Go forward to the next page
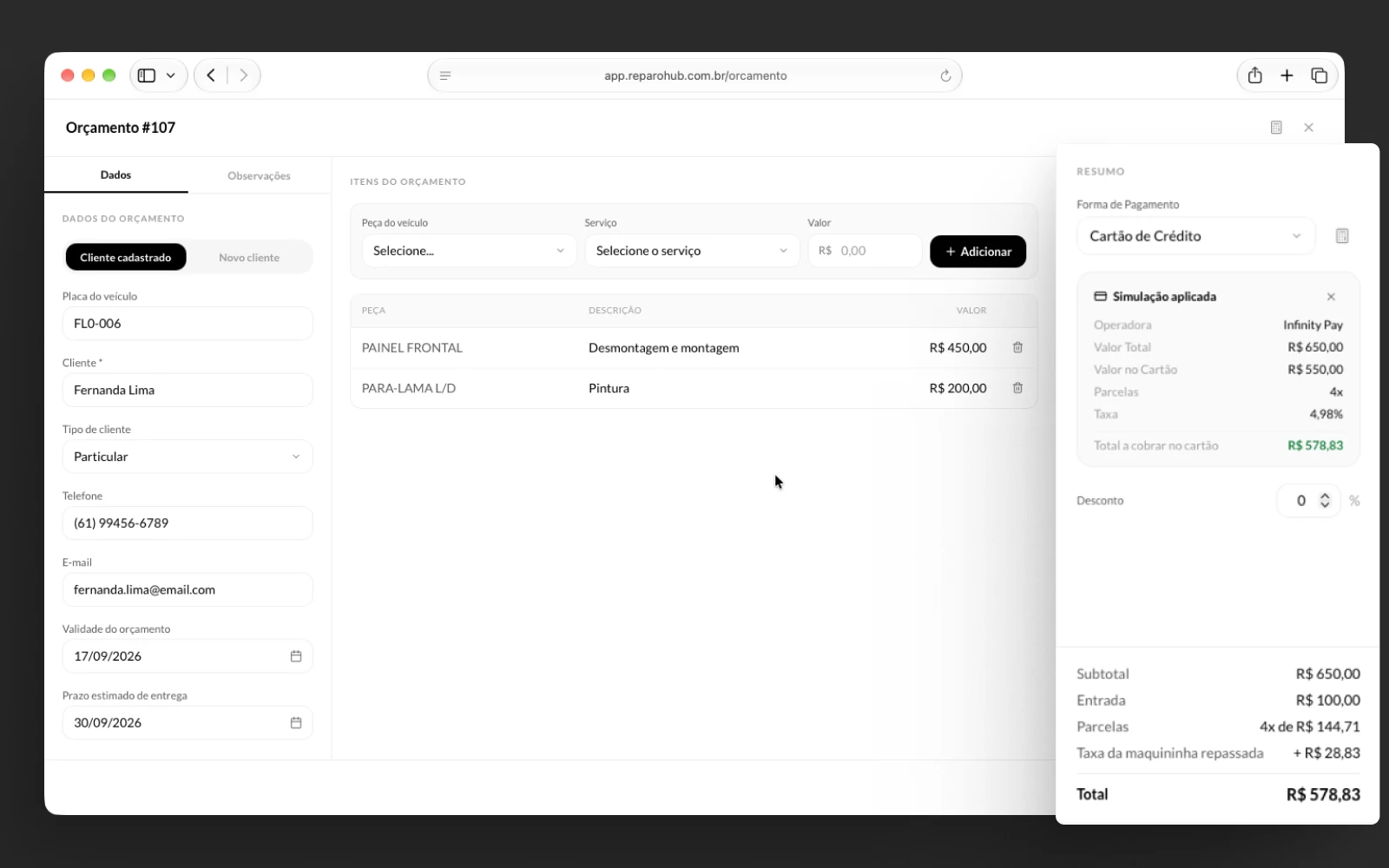The height and width of the screenshot is (868, 1389). [244, 76]
